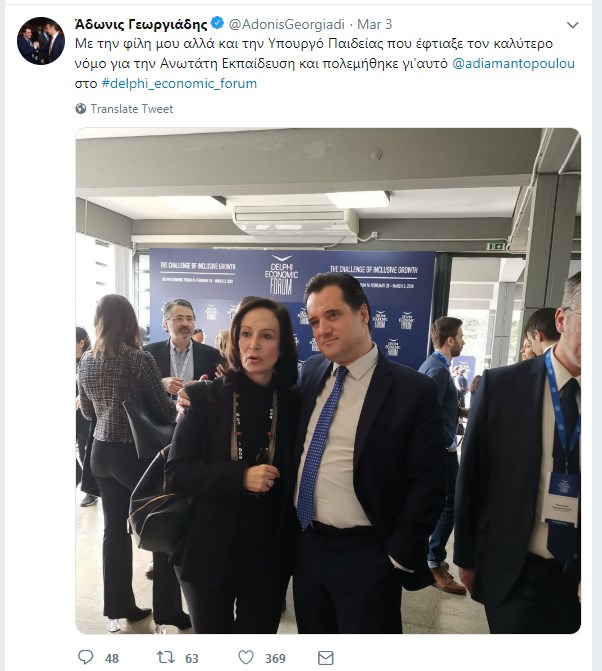Image resolution: width=602 pixels, height=671 pixels.
Task: Click the globe icon beside Translate Tweet
Action: coord(80,109)
